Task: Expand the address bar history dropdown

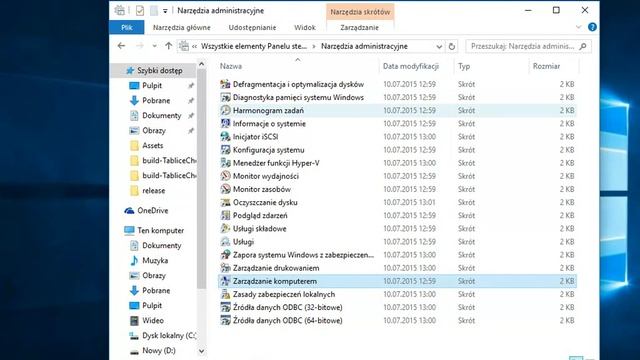Action: pyautogui.click(x=439, y=47)
